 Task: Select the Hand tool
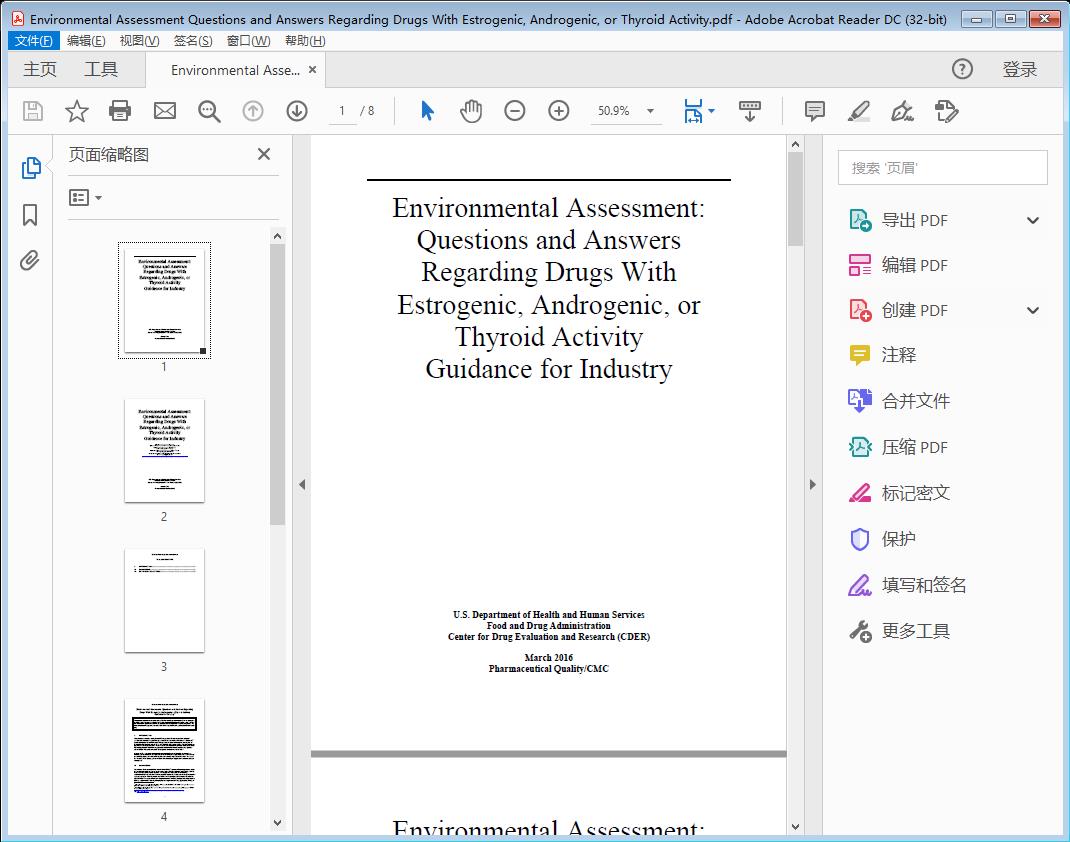(469, 111)
